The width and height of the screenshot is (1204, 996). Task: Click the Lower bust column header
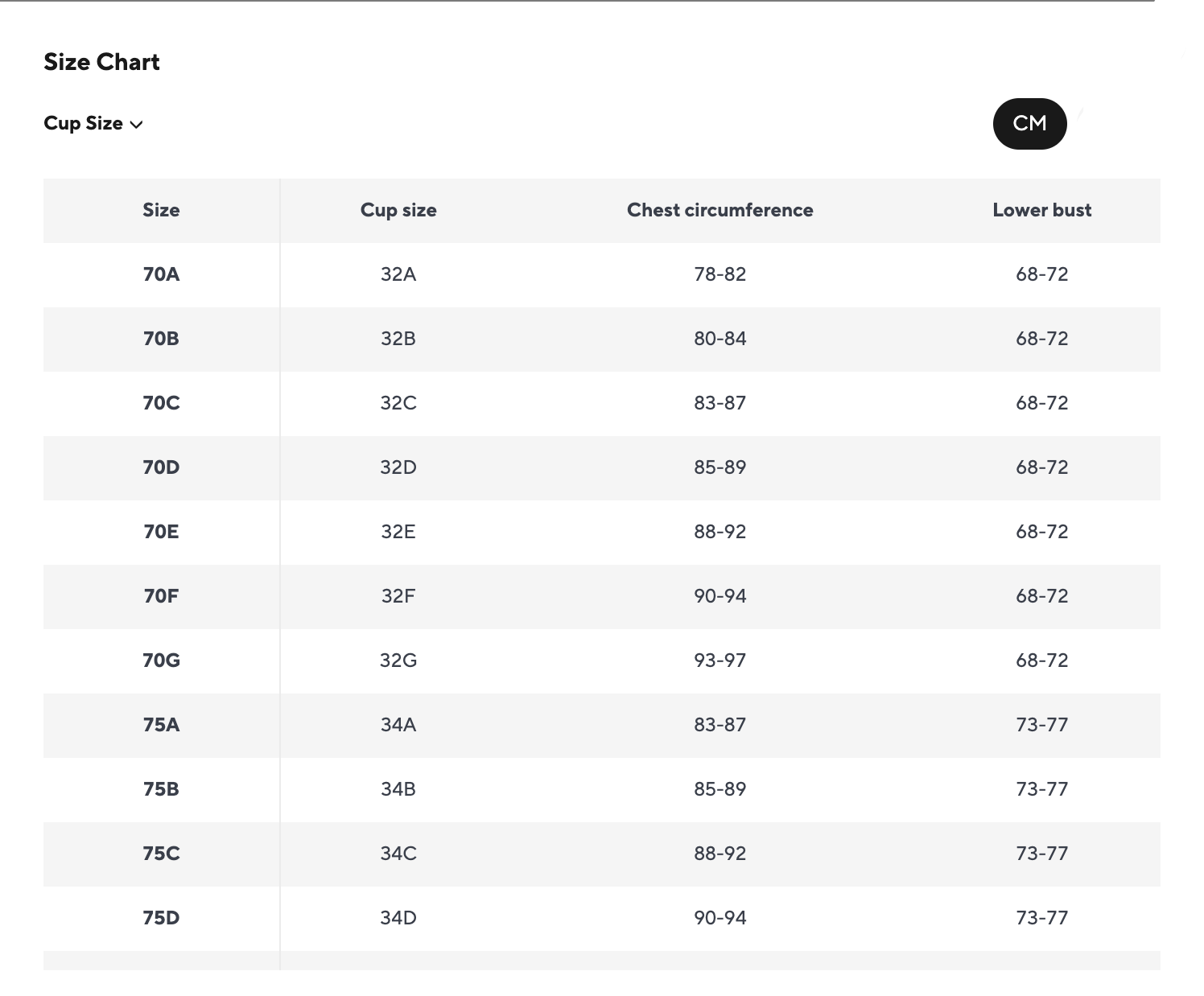click(x=1042, y=210)
